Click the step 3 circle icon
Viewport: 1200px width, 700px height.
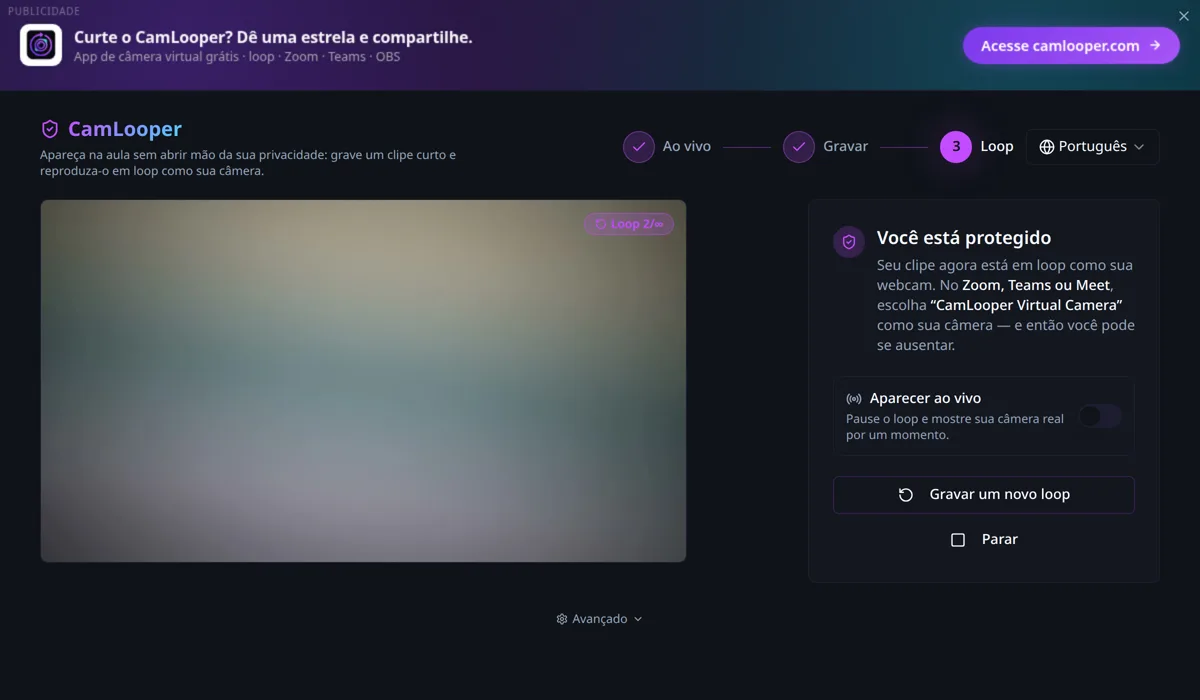[x=956, y=146]
